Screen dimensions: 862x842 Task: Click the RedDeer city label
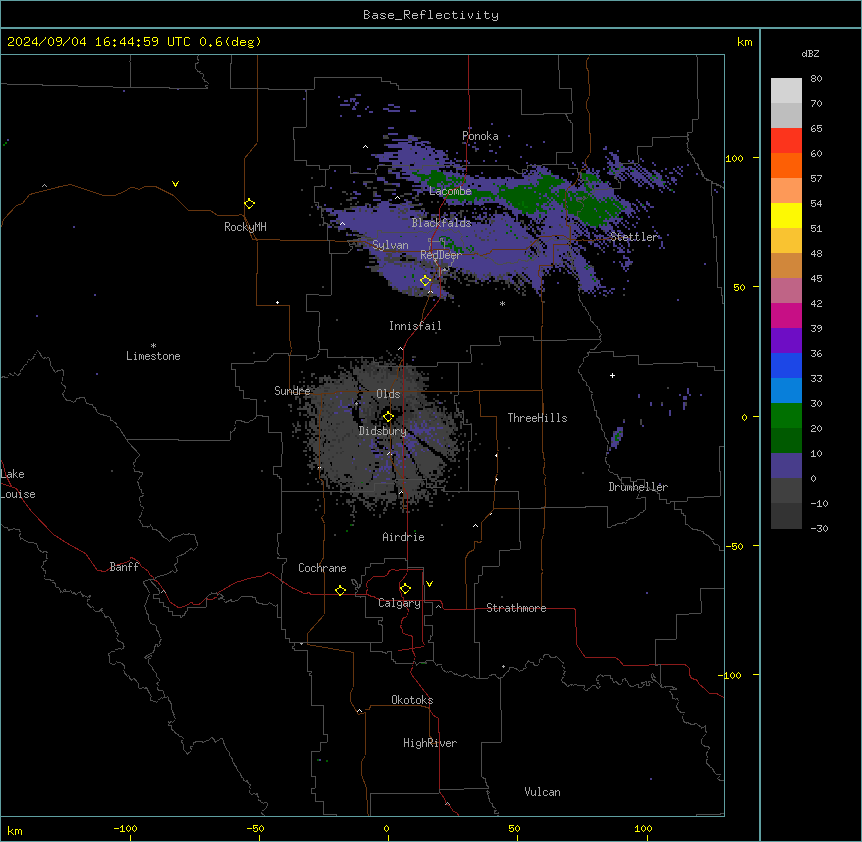441,255
